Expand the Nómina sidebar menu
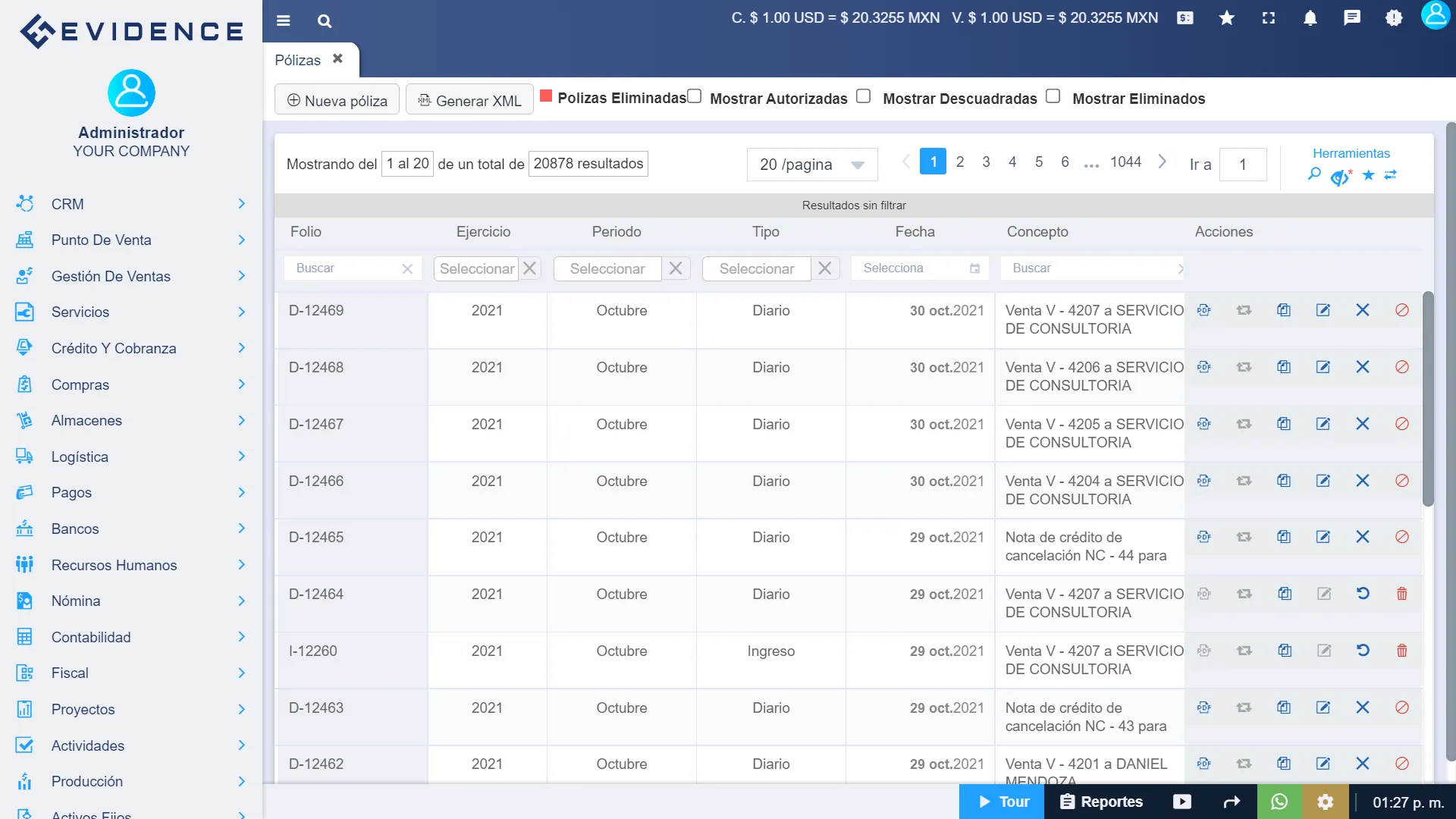The height and width of the screenshot is (819, 1456). (x=132, y=601)
